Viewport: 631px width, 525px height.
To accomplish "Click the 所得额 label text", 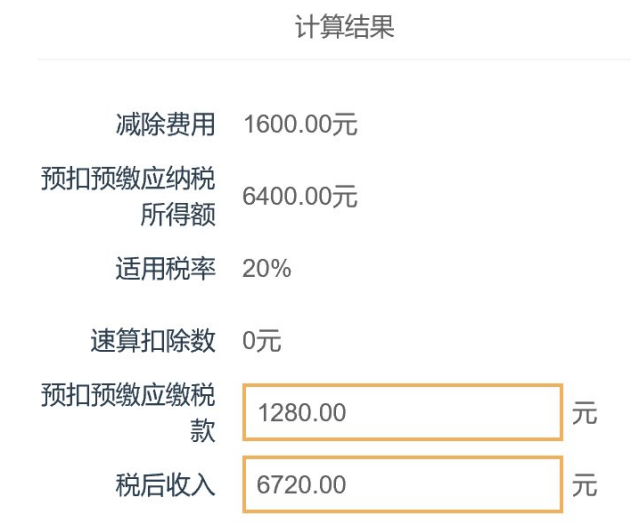I will click(x=178, y=214).
